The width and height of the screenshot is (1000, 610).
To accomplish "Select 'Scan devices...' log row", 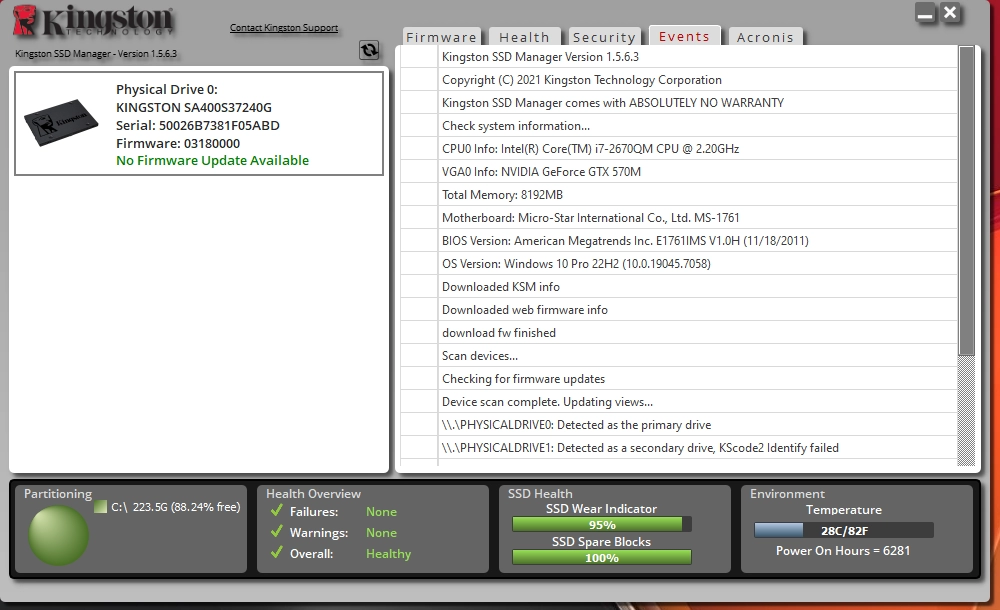I will [x=679, y=355].
